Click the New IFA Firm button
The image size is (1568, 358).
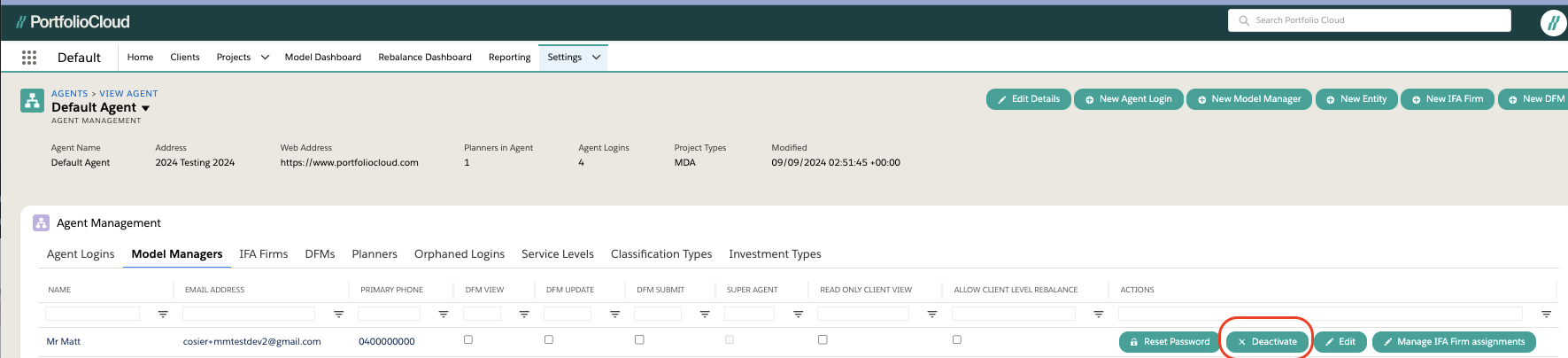coord(1448,99)
